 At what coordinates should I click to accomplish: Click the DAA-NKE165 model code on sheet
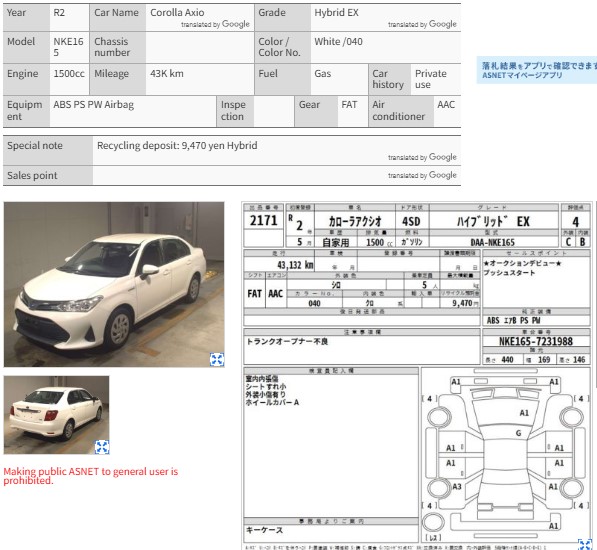[x=492, y=242]
